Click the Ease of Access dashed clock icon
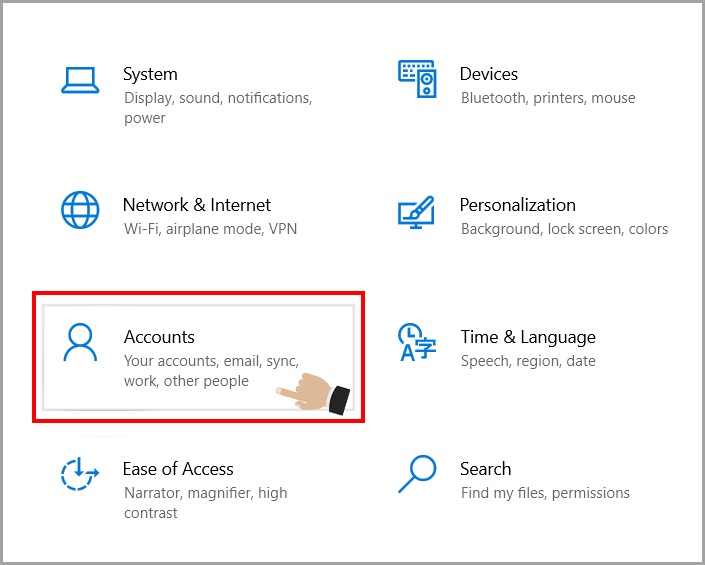 click(x=80, y=474)
